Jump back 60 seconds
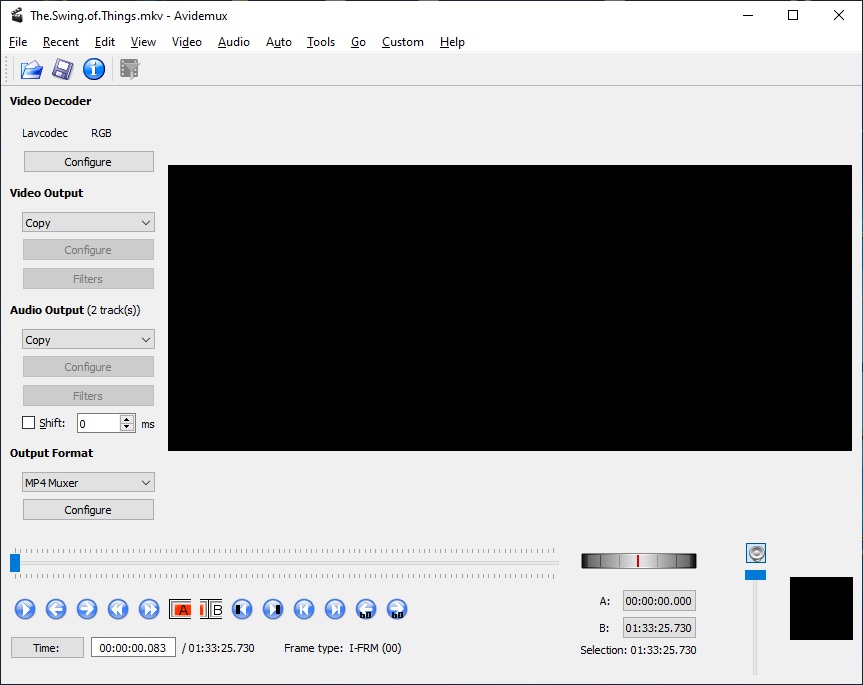 [366, 609]
